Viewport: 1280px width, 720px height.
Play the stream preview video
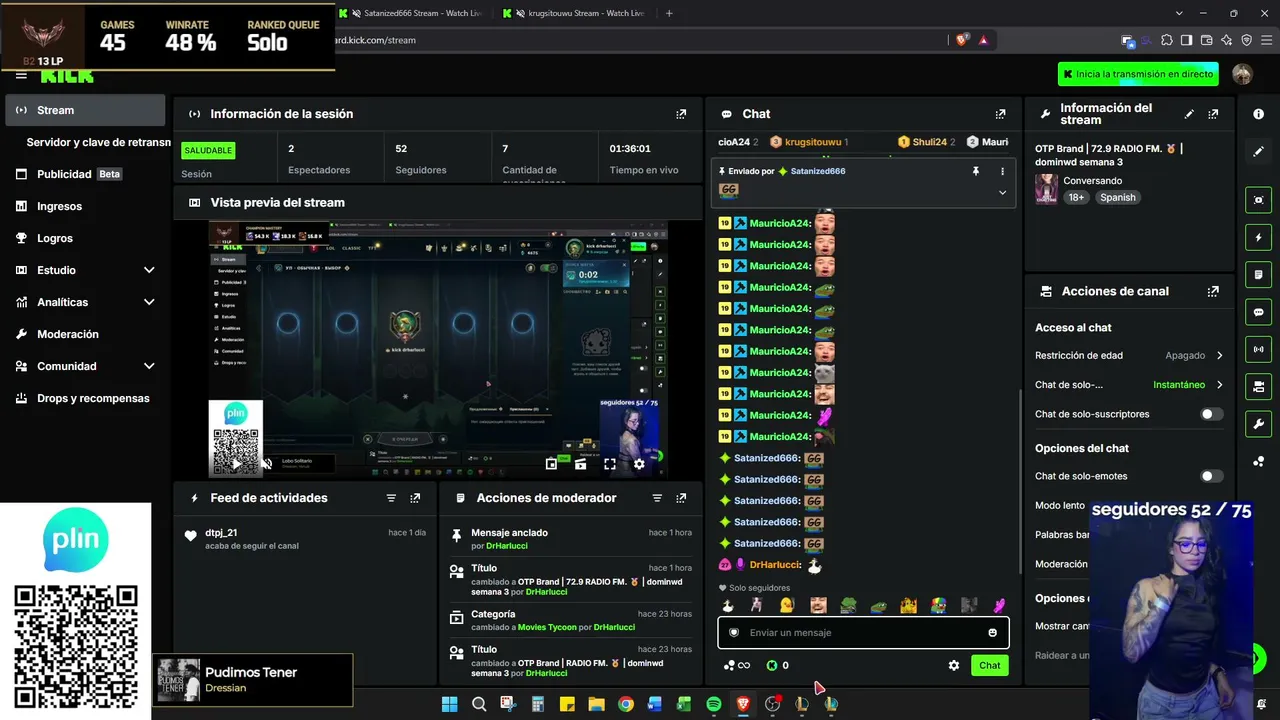(237, 464)
